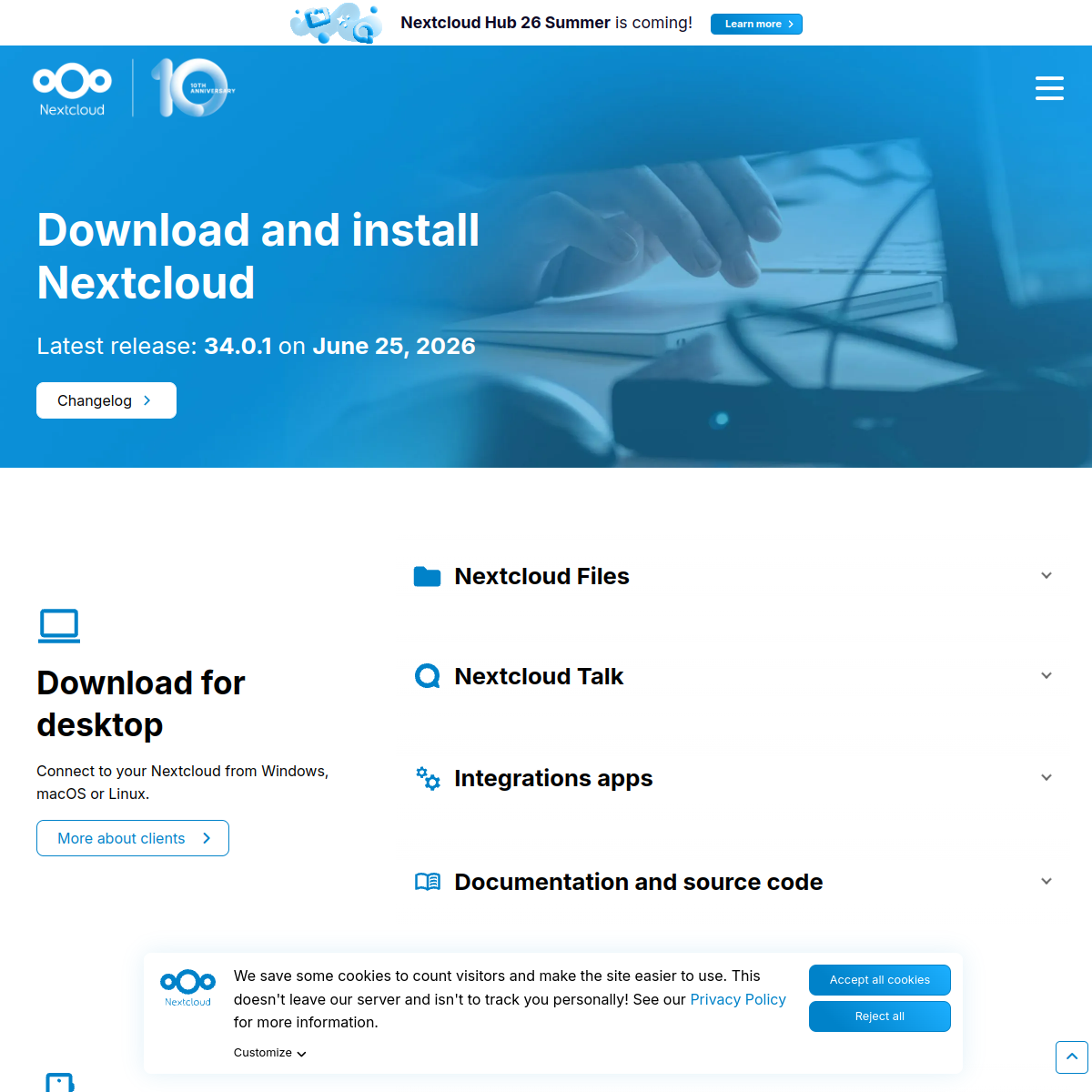This screenshot has height=1092, width=1092.
Task: Click the scroll-to-top arrow button
Action: point(1072,1057)
